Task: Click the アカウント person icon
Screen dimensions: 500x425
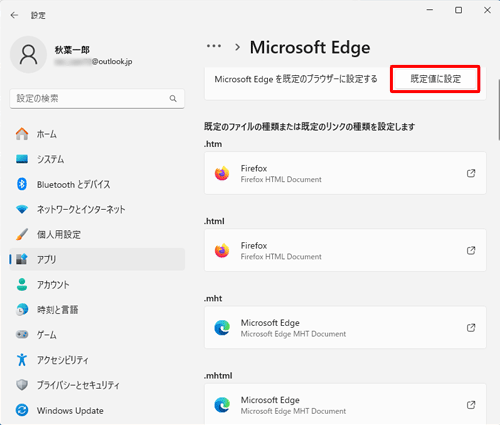Action: (x=22, y=284)
